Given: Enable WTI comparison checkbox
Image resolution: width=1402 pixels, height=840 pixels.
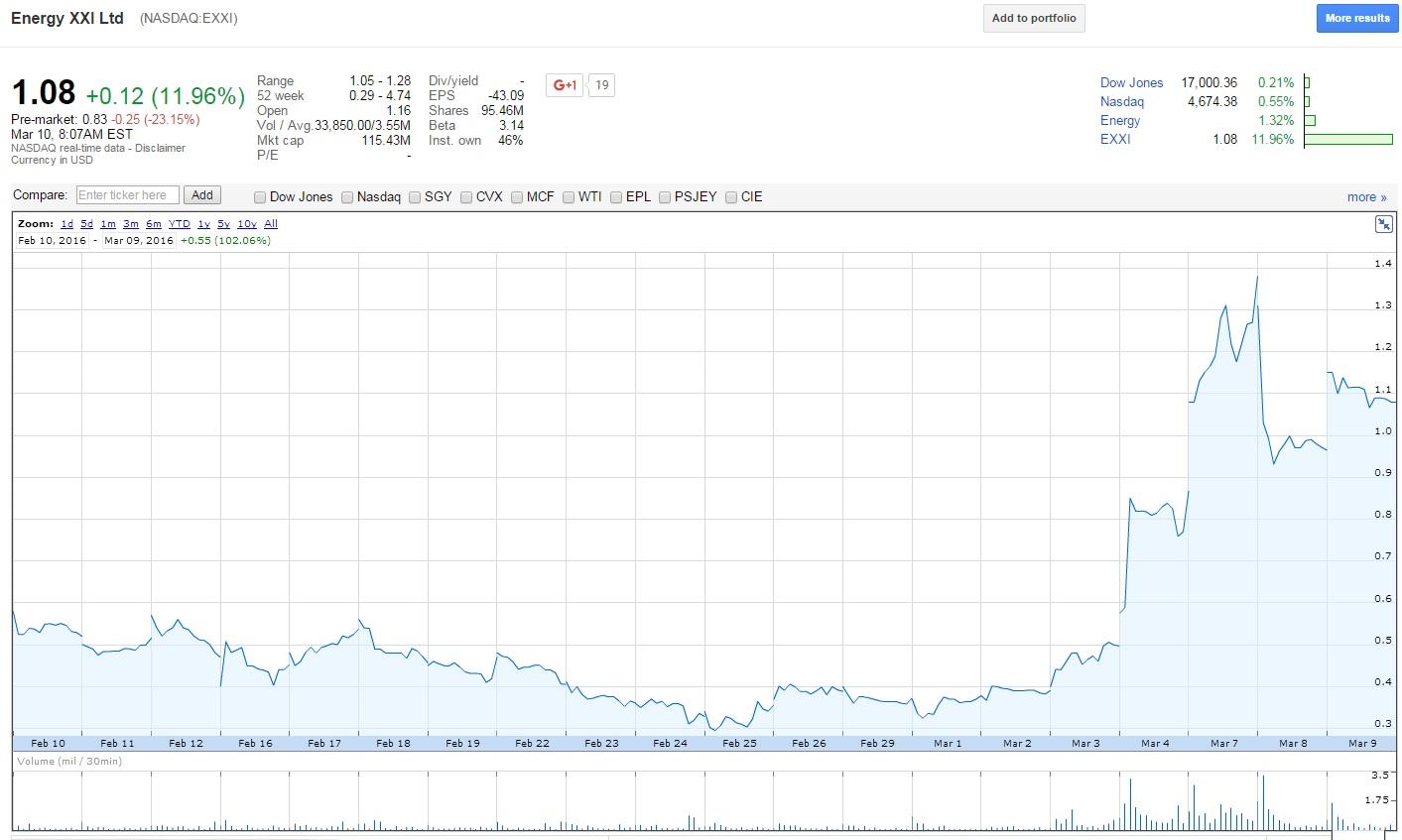Looking at the screenshot, I should pos(569,197).
